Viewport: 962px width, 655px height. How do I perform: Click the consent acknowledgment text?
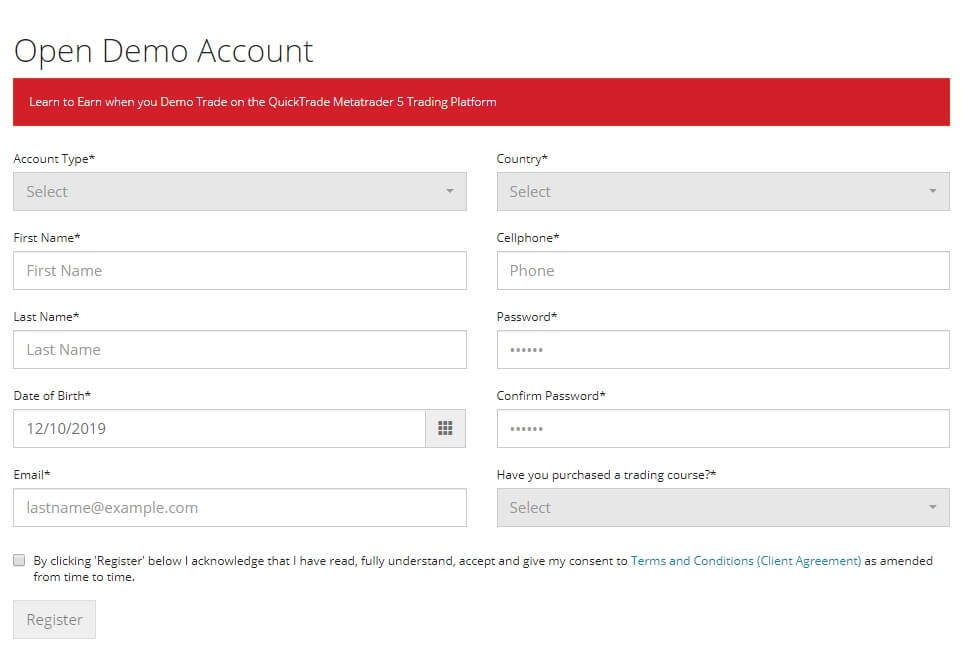point(483,569)
